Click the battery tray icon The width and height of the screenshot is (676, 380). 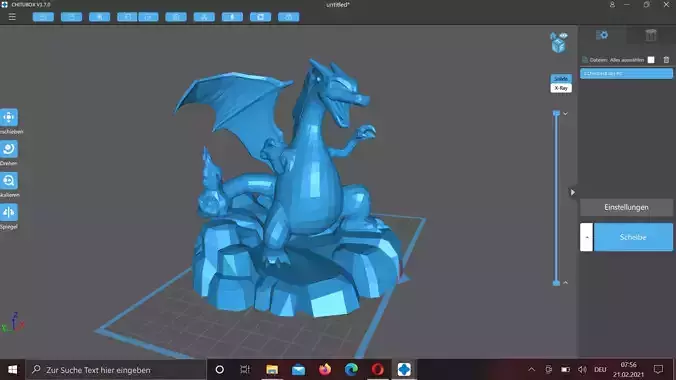coord(565,370)
